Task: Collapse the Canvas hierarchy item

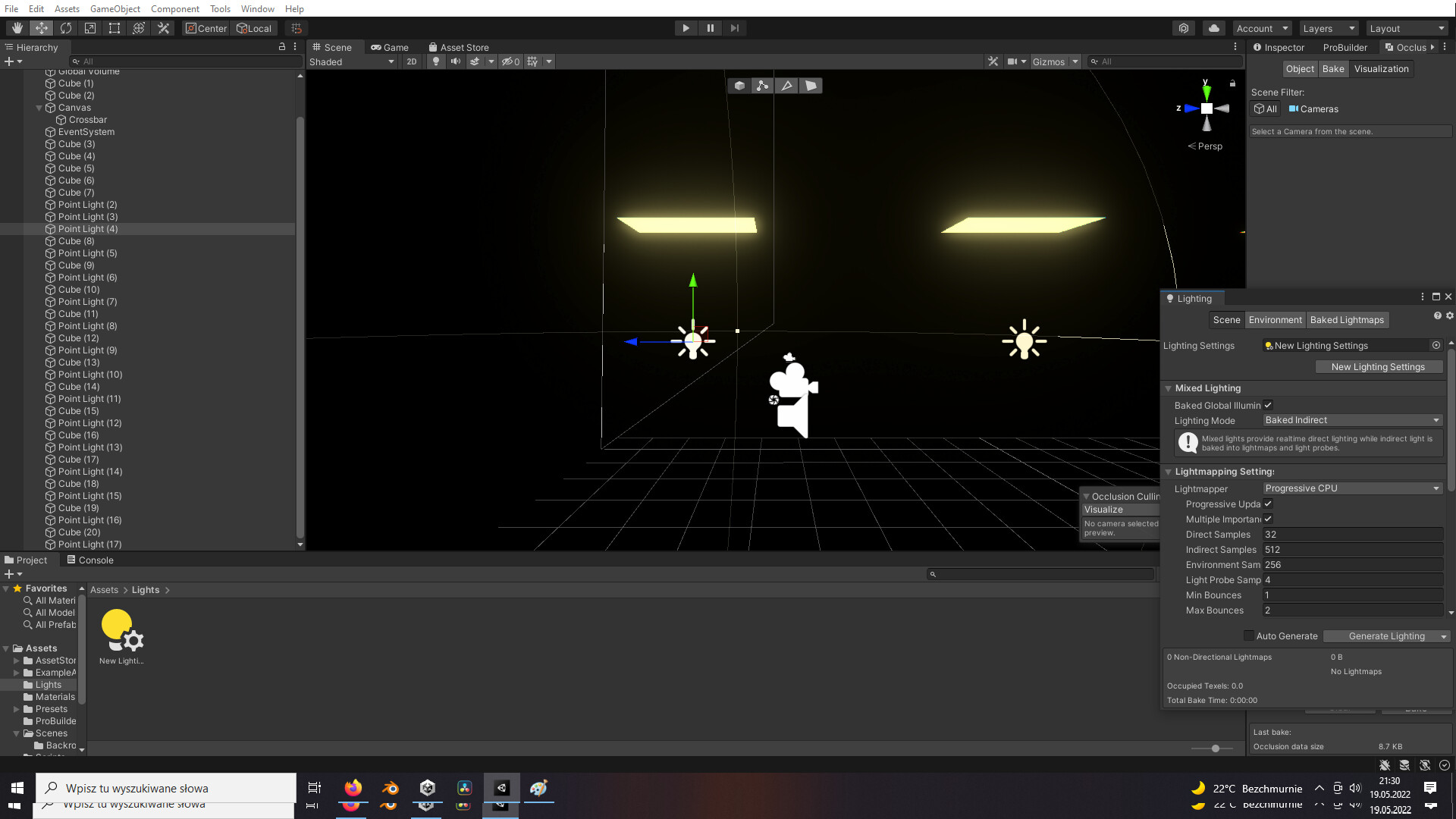Action: (x=39, y=108)
